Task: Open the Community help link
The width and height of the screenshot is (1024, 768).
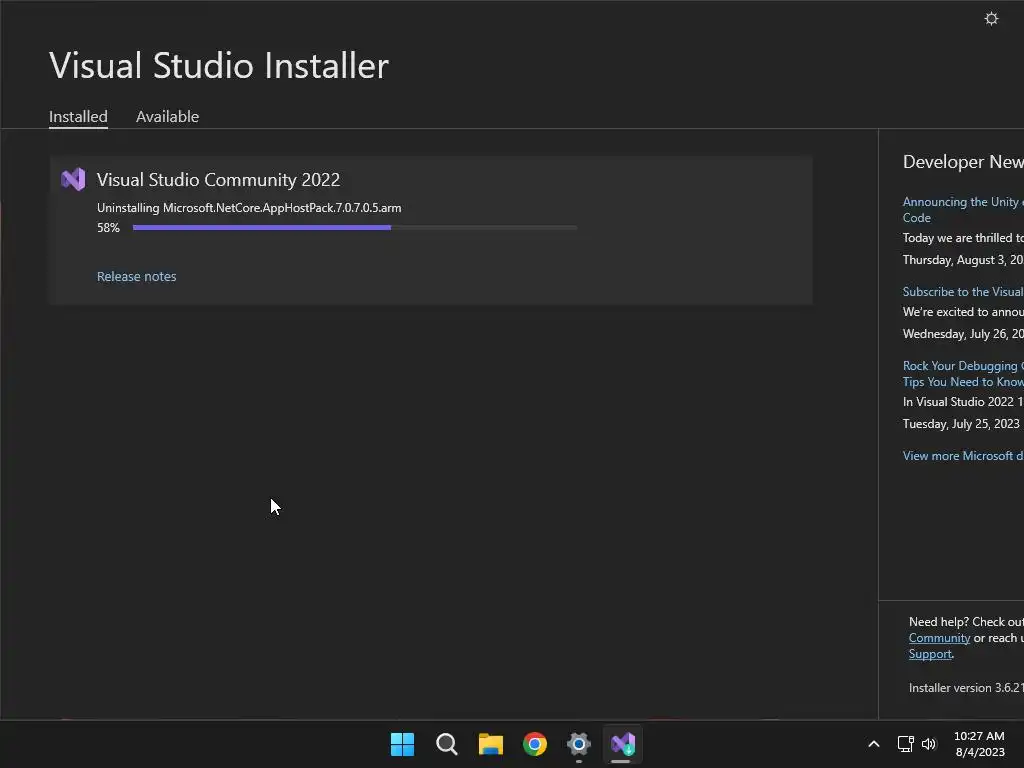Action: 939,638
